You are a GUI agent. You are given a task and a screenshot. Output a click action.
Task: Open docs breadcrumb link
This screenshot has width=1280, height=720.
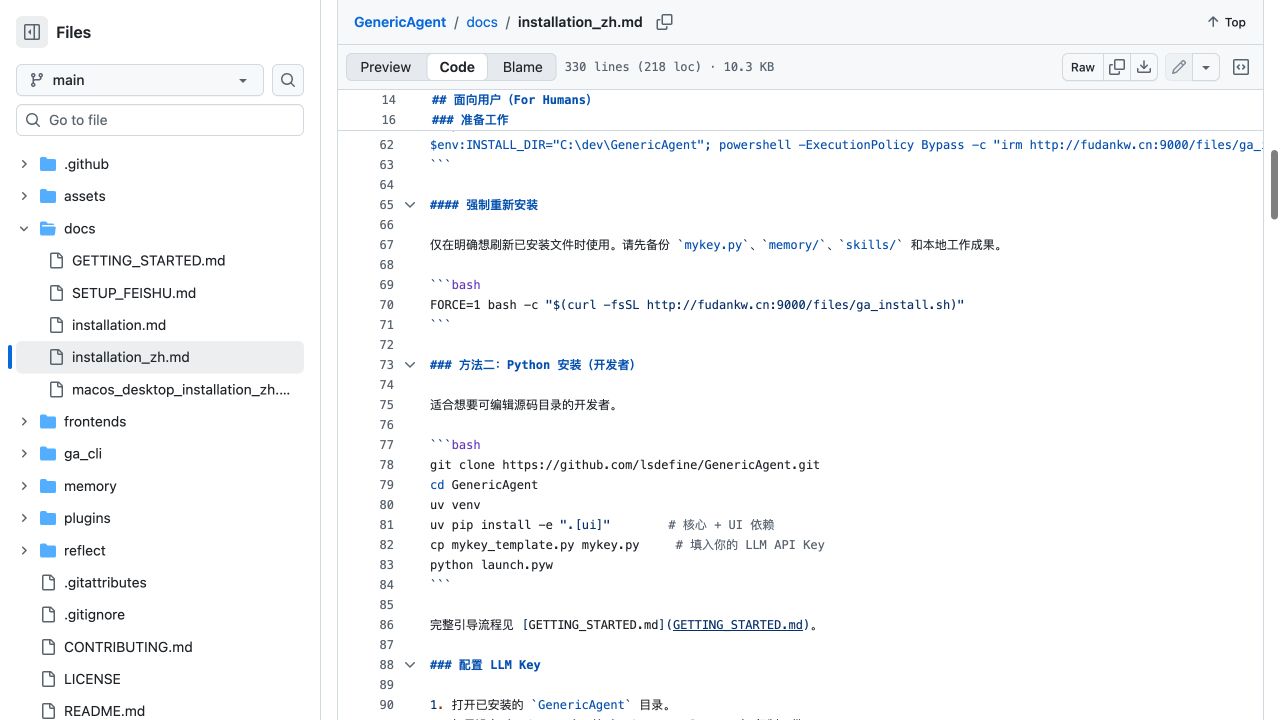[x=482, y=22]
